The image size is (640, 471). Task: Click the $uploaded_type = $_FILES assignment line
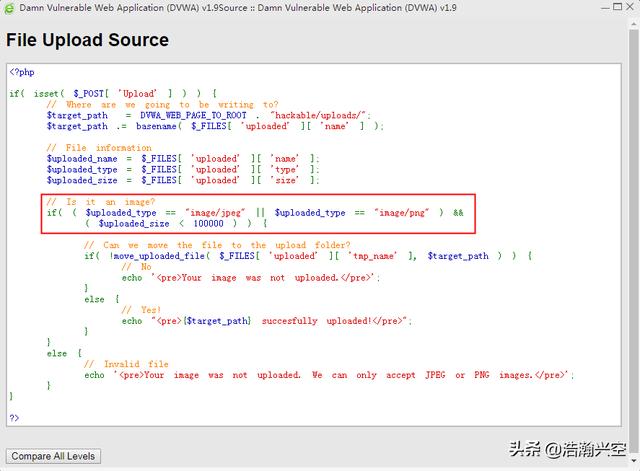(183, 169)
